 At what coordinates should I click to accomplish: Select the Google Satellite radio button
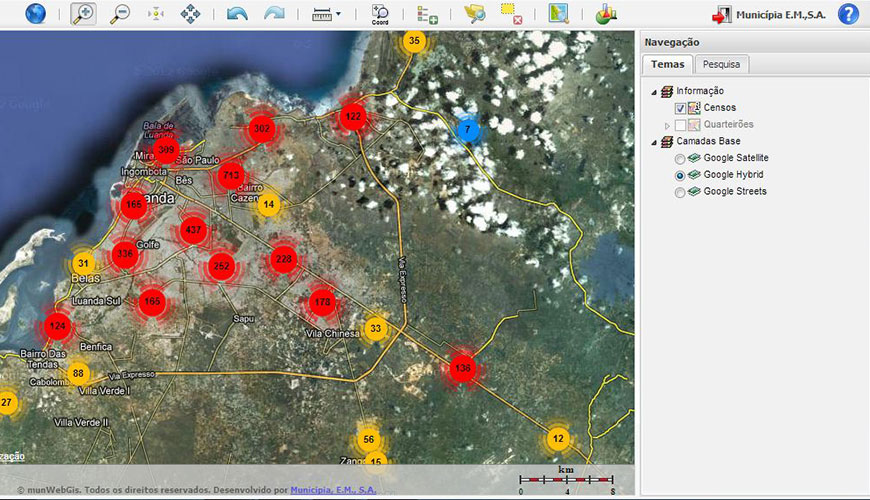click(680, 159)
